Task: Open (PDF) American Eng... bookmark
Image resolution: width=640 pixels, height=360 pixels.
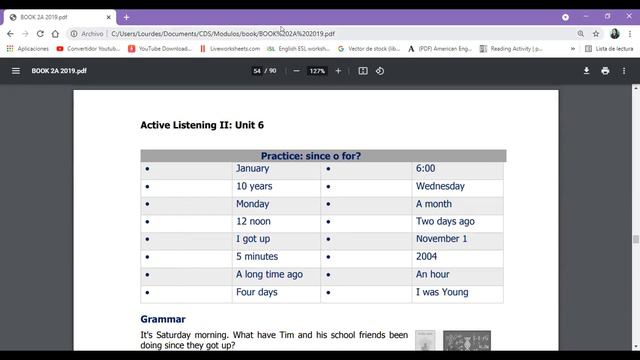Action: click(440, 49)
